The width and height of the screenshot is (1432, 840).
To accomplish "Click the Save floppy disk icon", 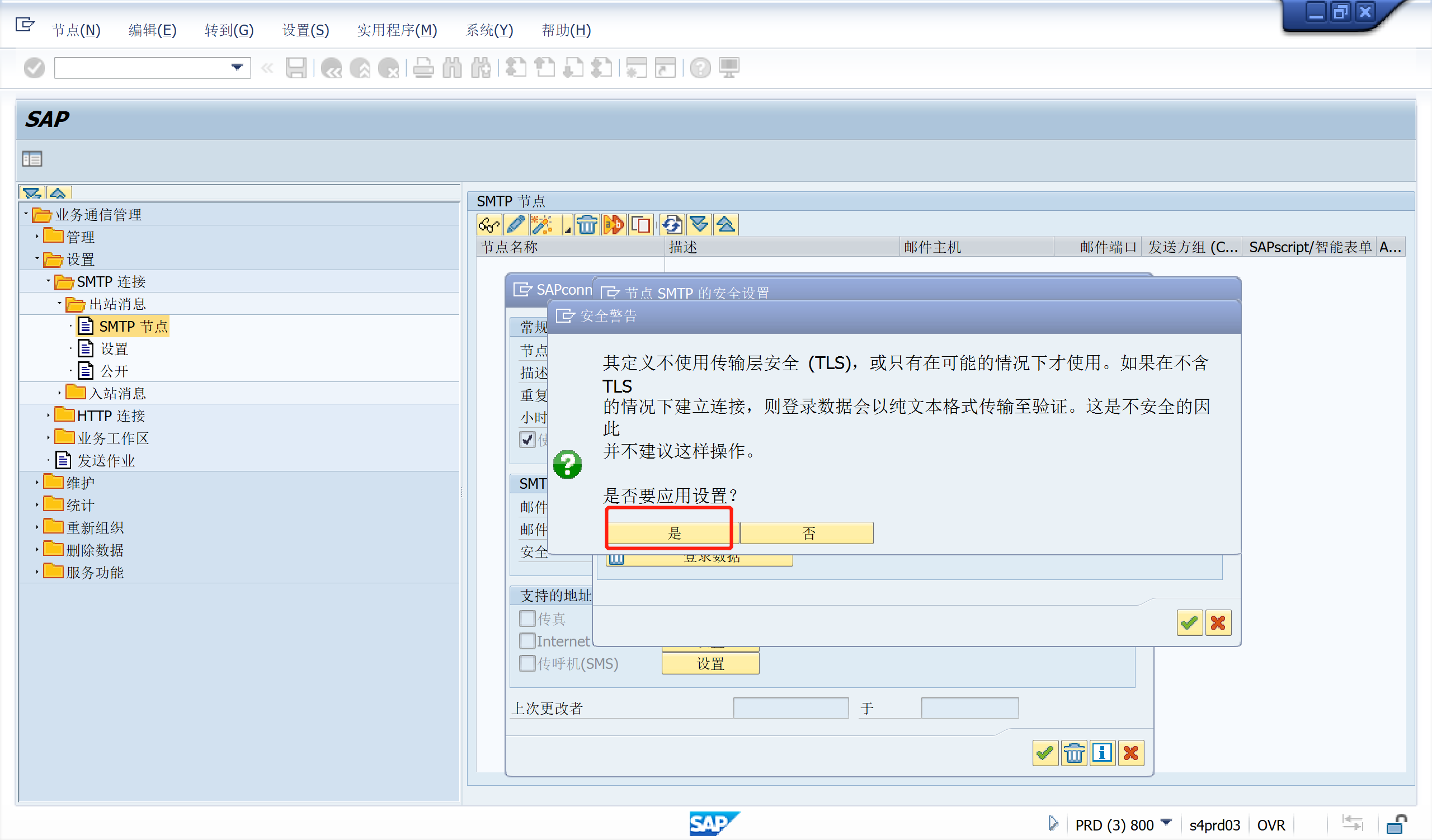I will (296, 68).
